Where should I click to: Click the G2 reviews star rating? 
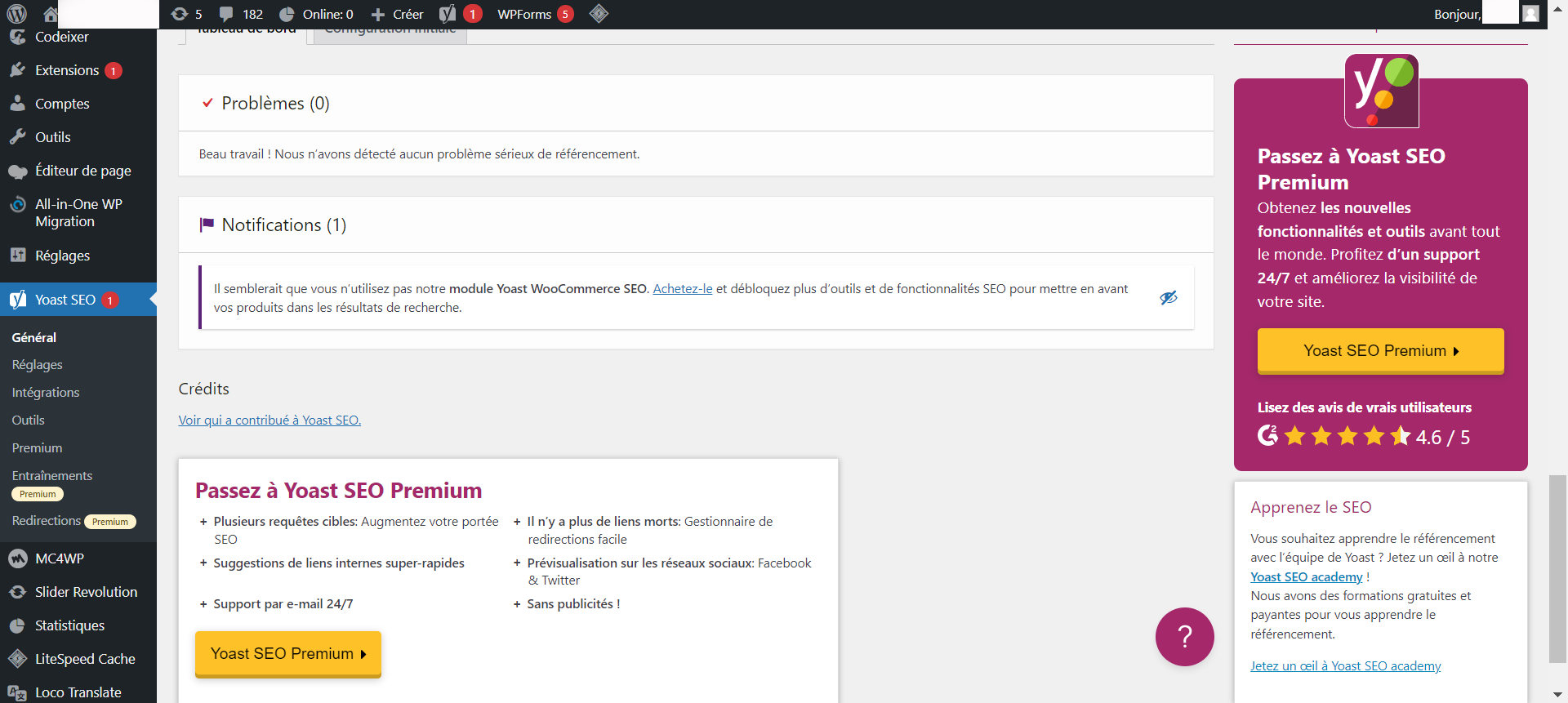[1363, 437]
